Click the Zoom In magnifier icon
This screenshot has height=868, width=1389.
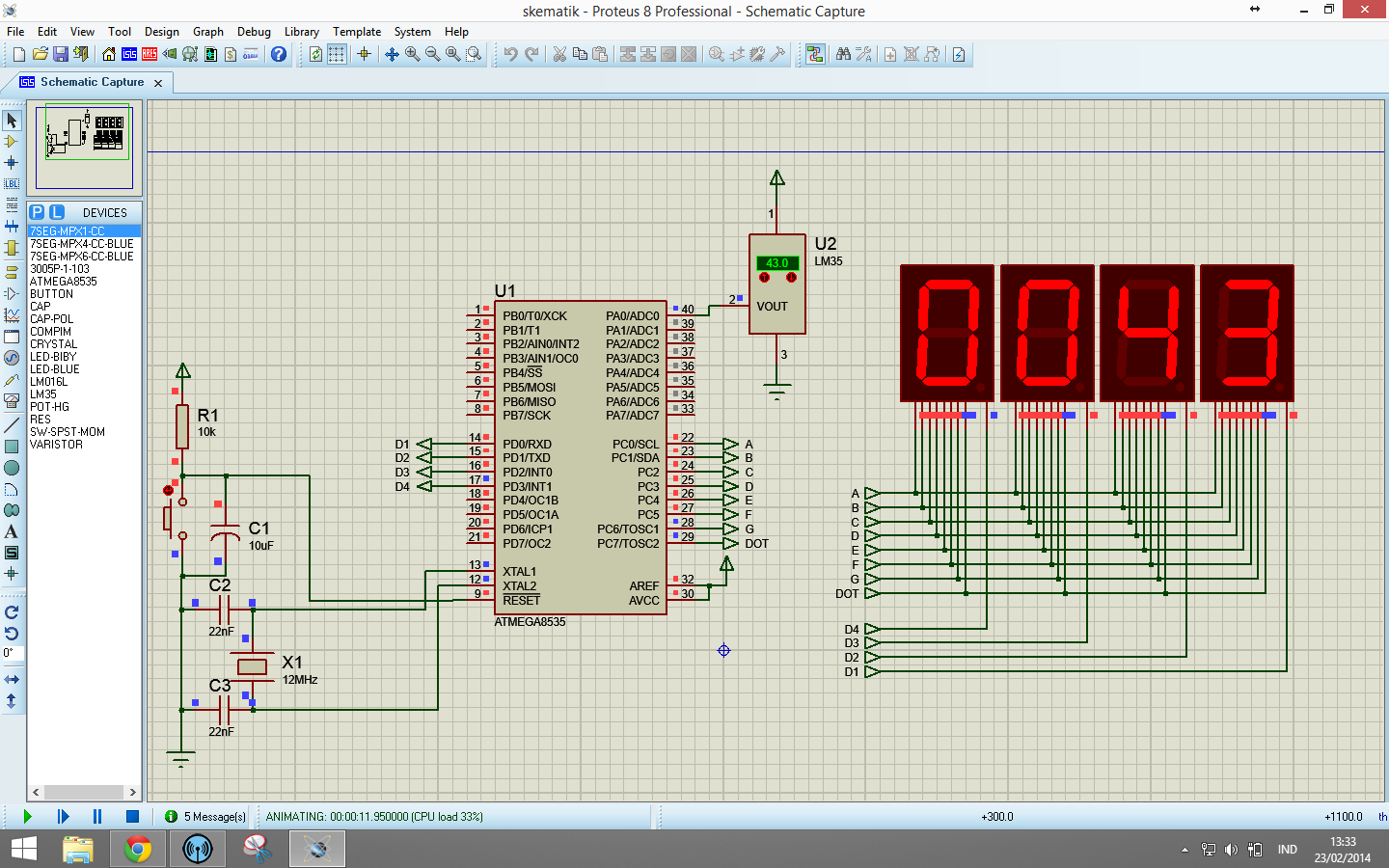(412, 54)
